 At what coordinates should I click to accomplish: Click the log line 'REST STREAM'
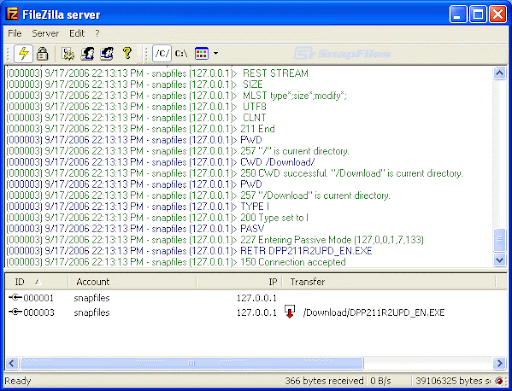pos(157,73)
